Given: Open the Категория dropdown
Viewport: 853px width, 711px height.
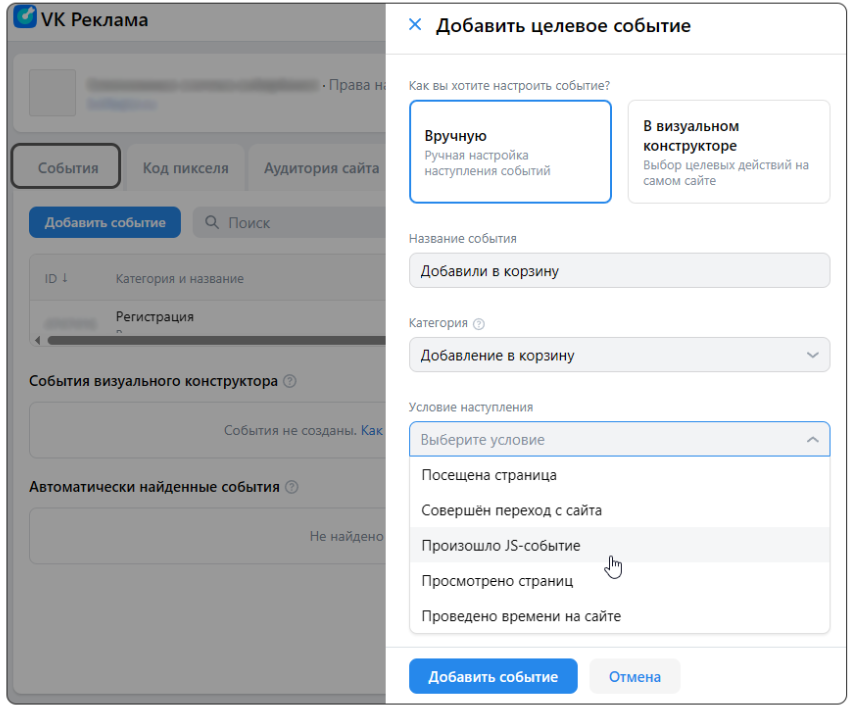Looking at the screenshot, I should pyautogui.click(x=621, y=354).
